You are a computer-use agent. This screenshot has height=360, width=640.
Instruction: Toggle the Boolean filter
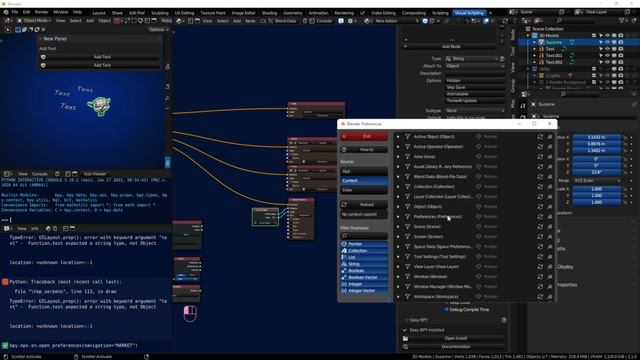click(364, 271)
